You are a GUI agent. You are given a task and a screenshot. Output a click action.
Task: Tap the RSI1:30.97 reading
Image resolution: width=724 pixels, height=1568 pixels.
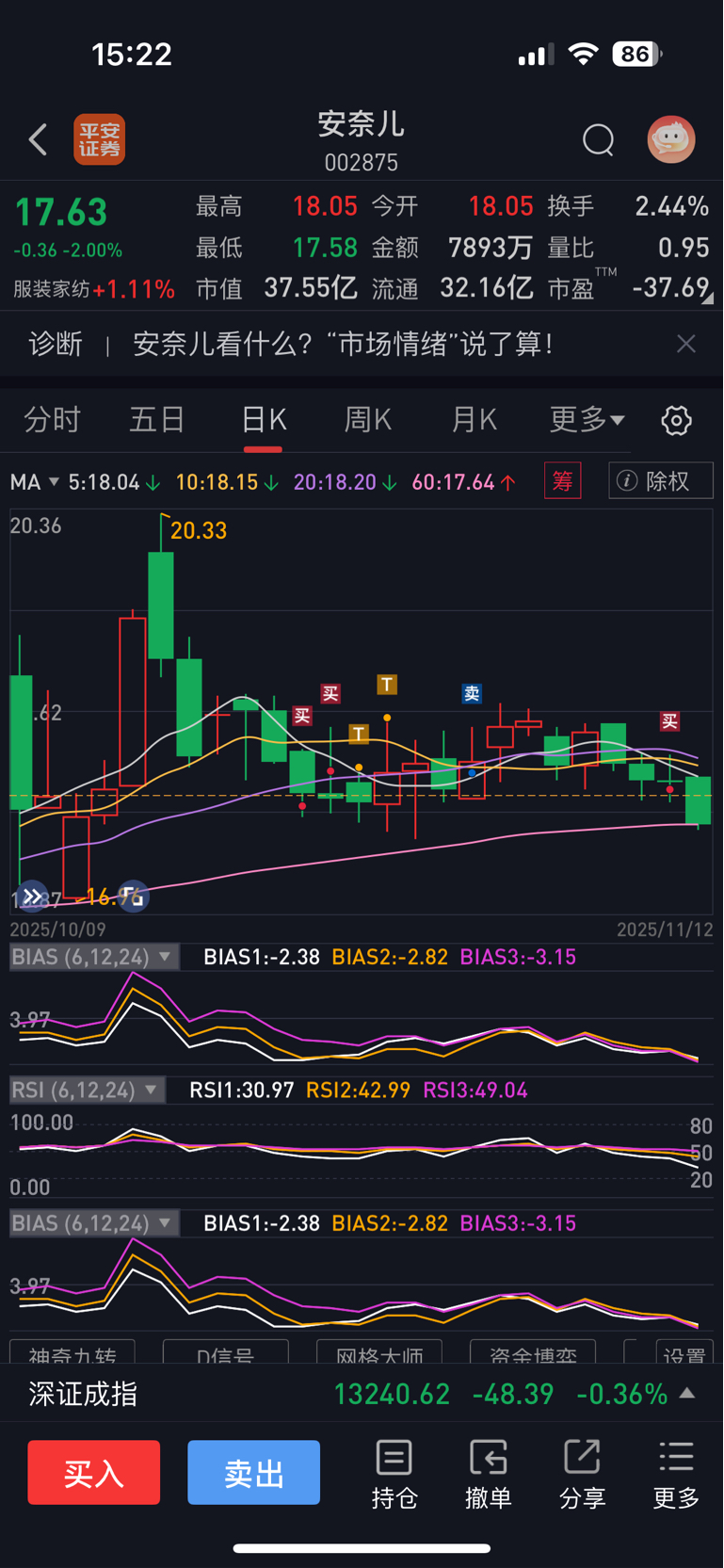(x=242, y=1091)
